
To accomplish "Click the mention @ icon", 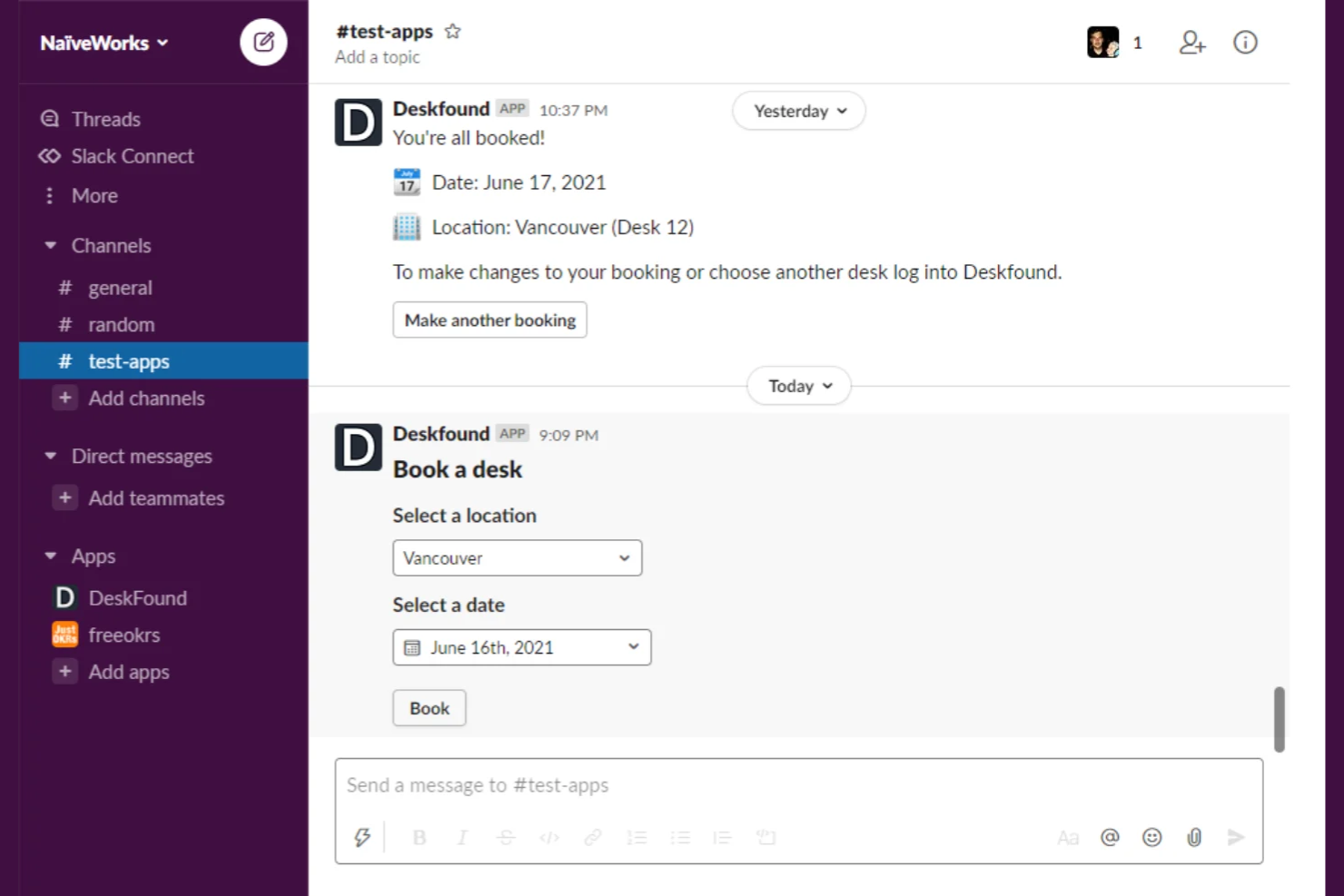I will click(x=1110, y=837).
